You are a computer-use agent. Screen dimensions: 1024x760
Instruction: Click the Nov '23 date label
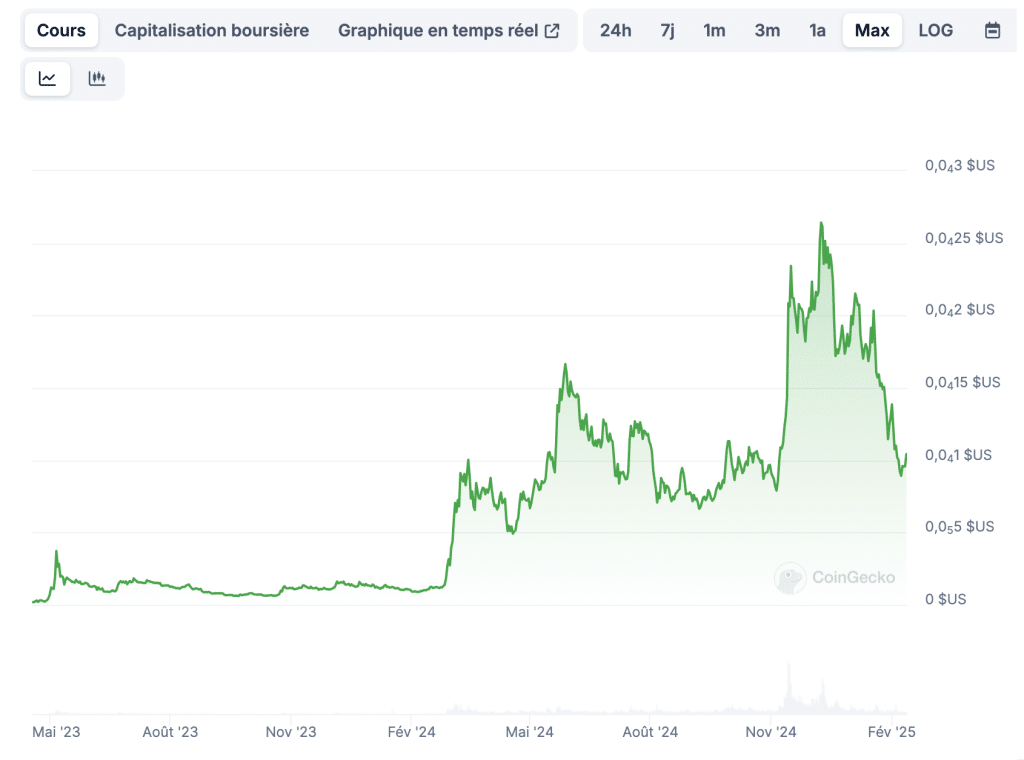[x=291, y=732]
